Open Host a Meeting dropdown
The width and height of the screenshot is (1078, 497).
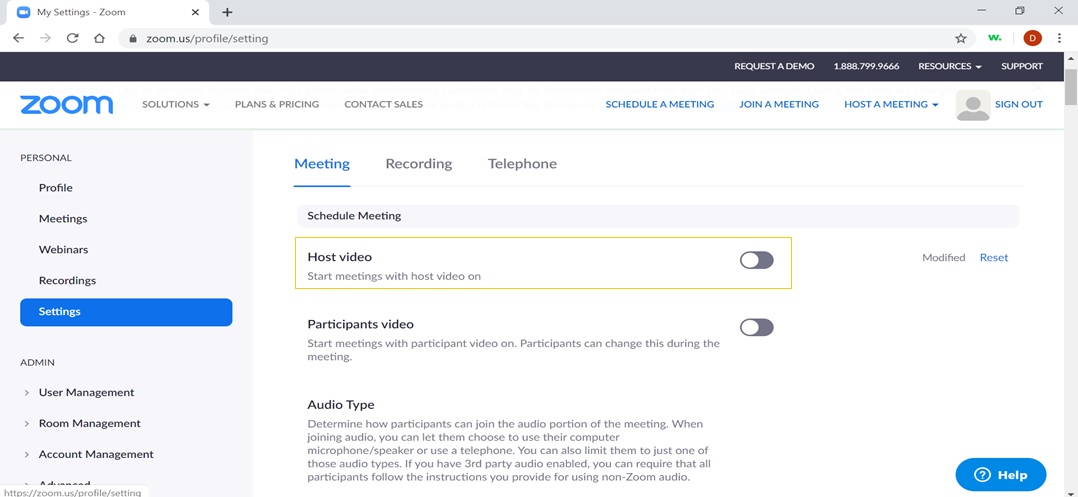(890, 104)
